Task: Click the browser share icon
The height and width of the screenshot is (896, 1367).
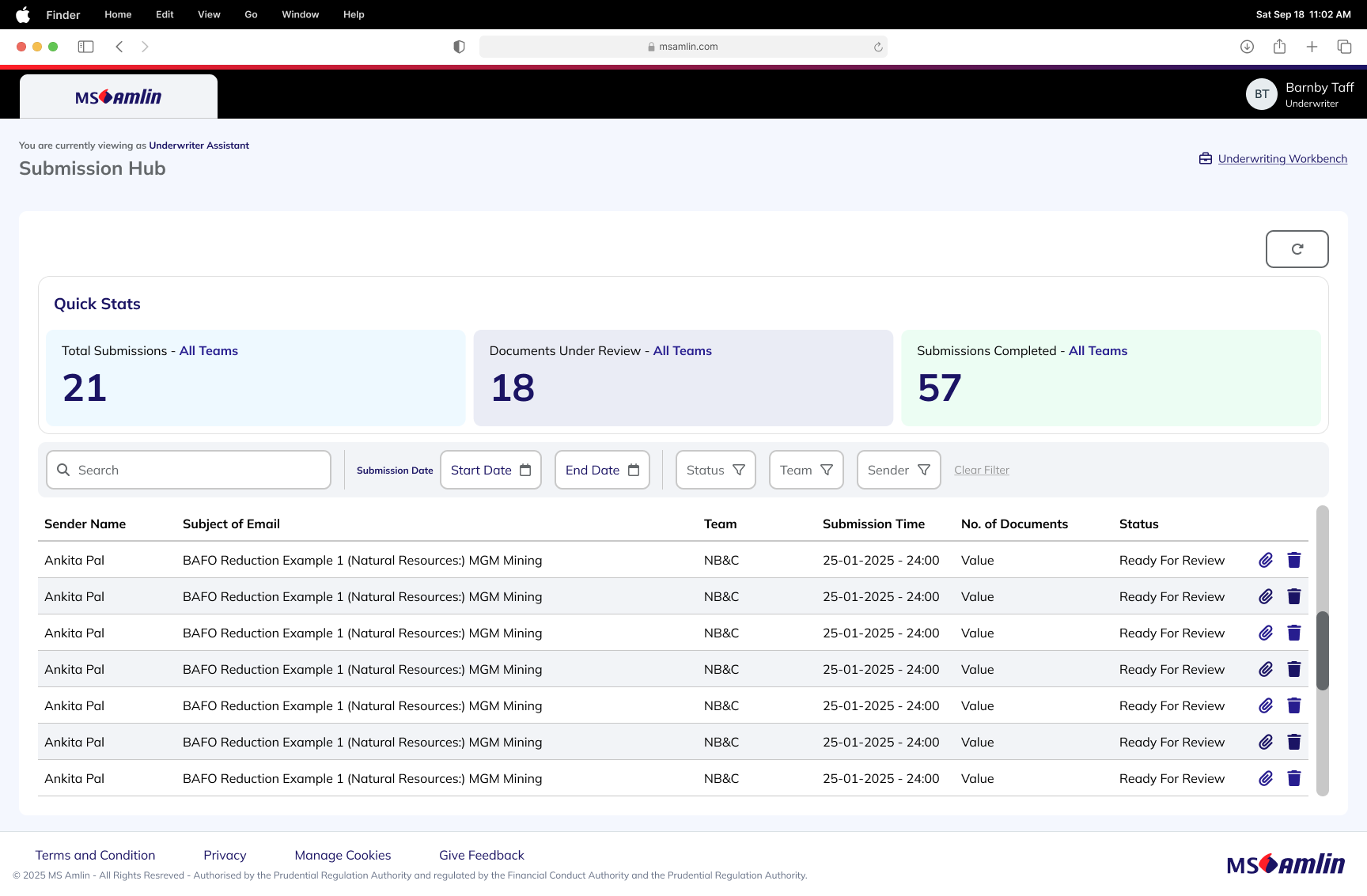Action: pos(1279,47)
